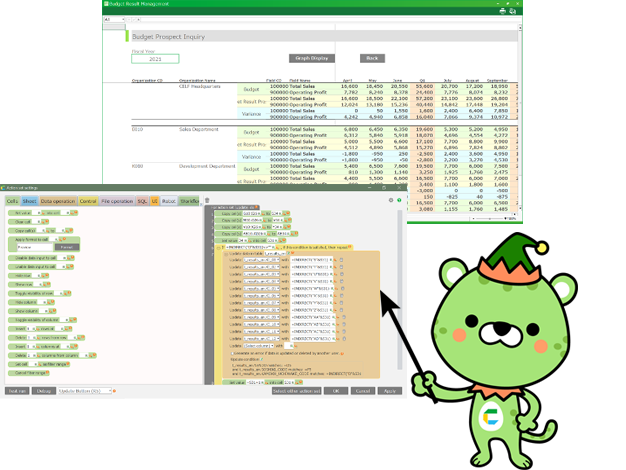Open the last column dropdown above Select column
The width and height of the screenshot is (626, 470).
pyautogui.click(x=261, y=339)
